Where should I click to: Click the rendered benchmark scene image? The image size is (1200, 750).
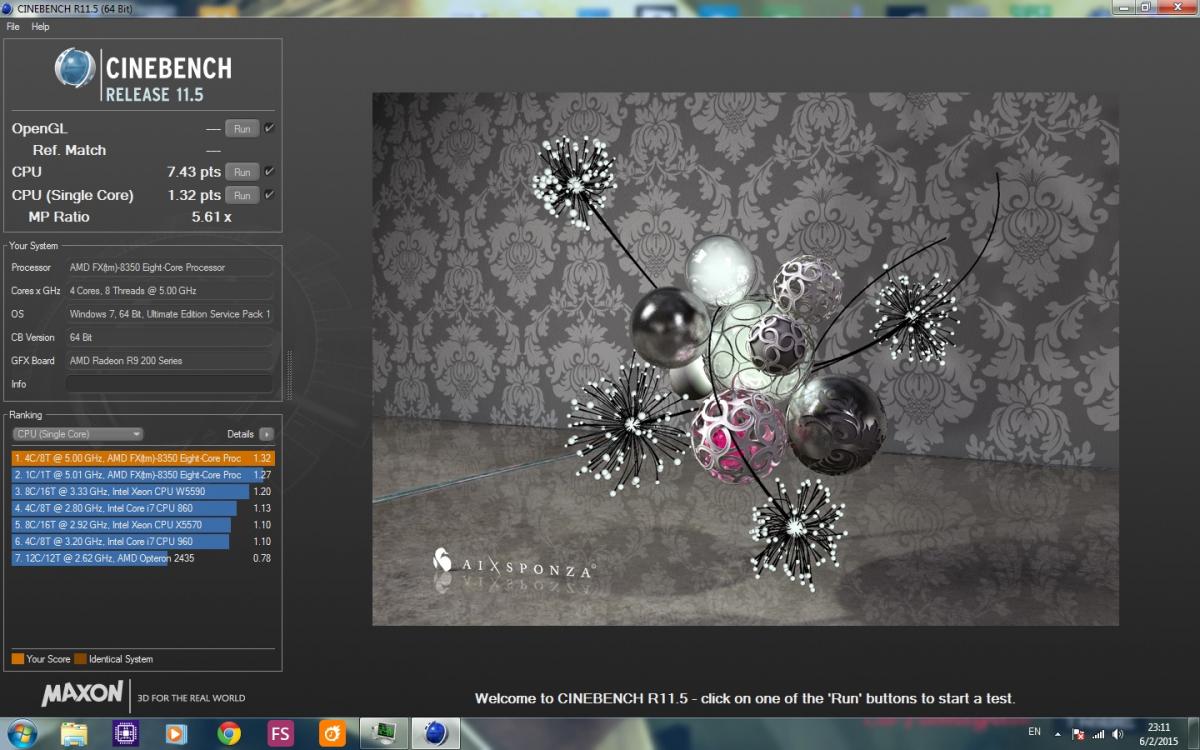[745, 359]
